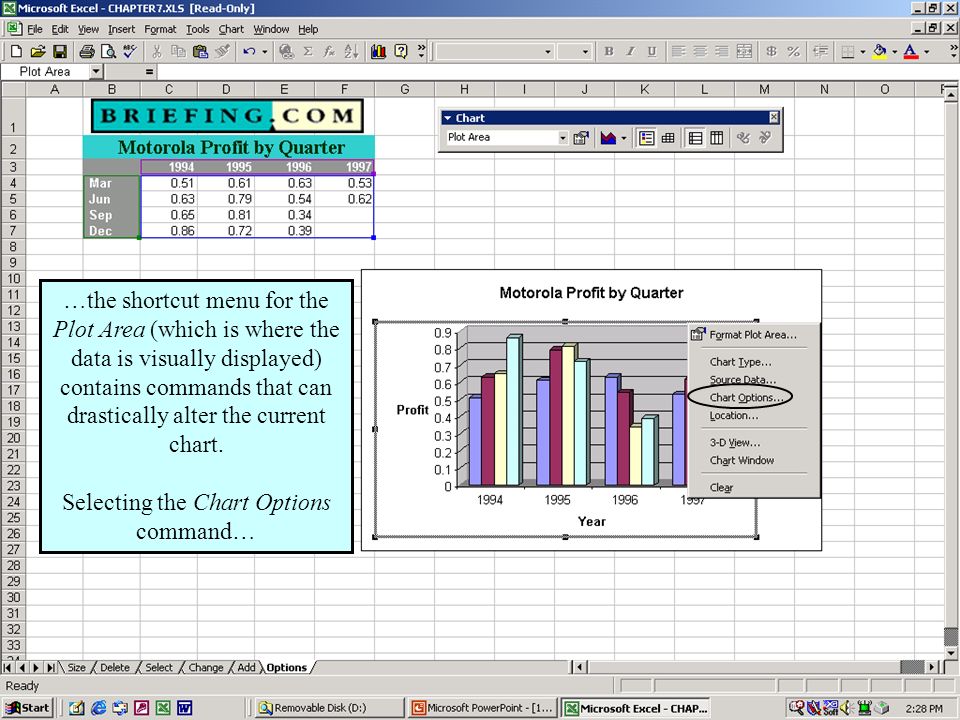Open the Tools menu
This screenshot has height=720, width=960.
pos(197,29)
